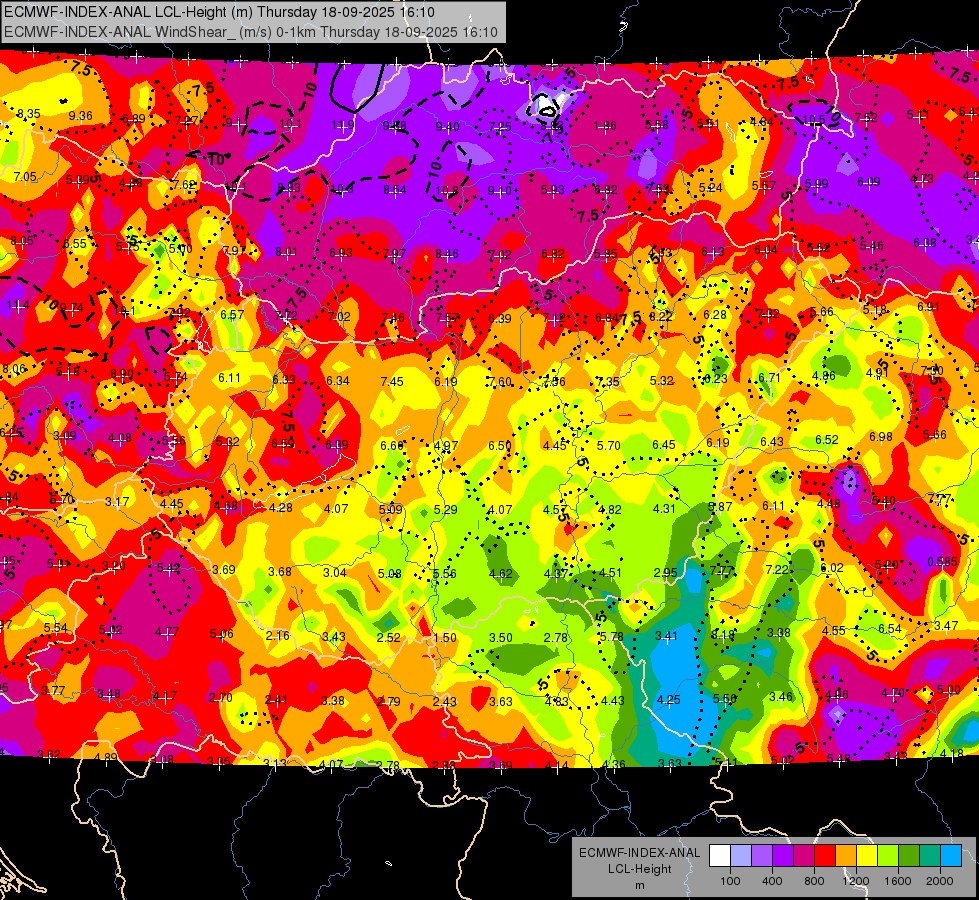This screenshot has width=979, height=900.
Task: Click the 1200 legend scale label
Action: click(856, 881)
